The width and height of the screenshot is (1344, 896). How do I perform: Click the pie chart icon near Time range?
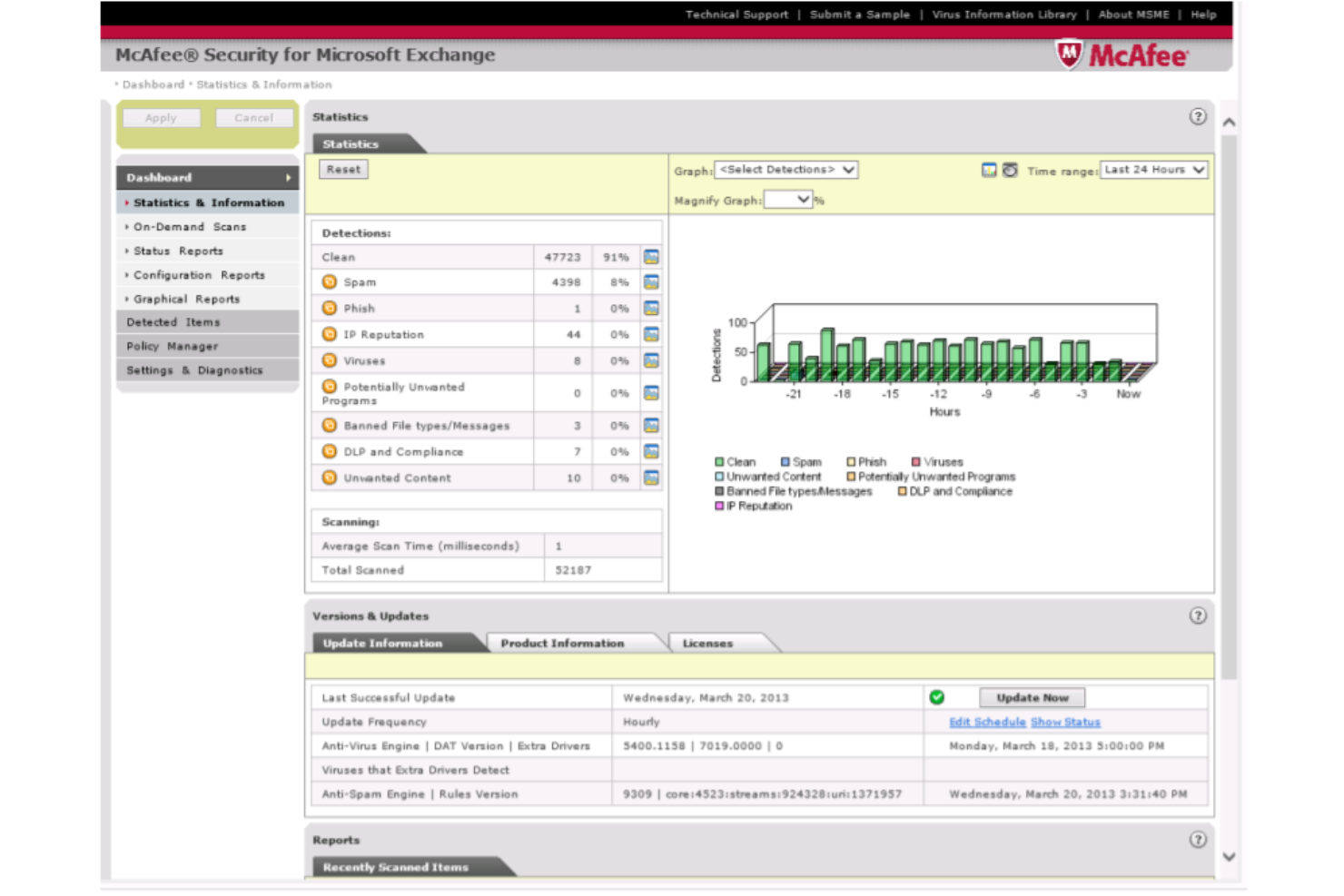tap(1010, 170)
